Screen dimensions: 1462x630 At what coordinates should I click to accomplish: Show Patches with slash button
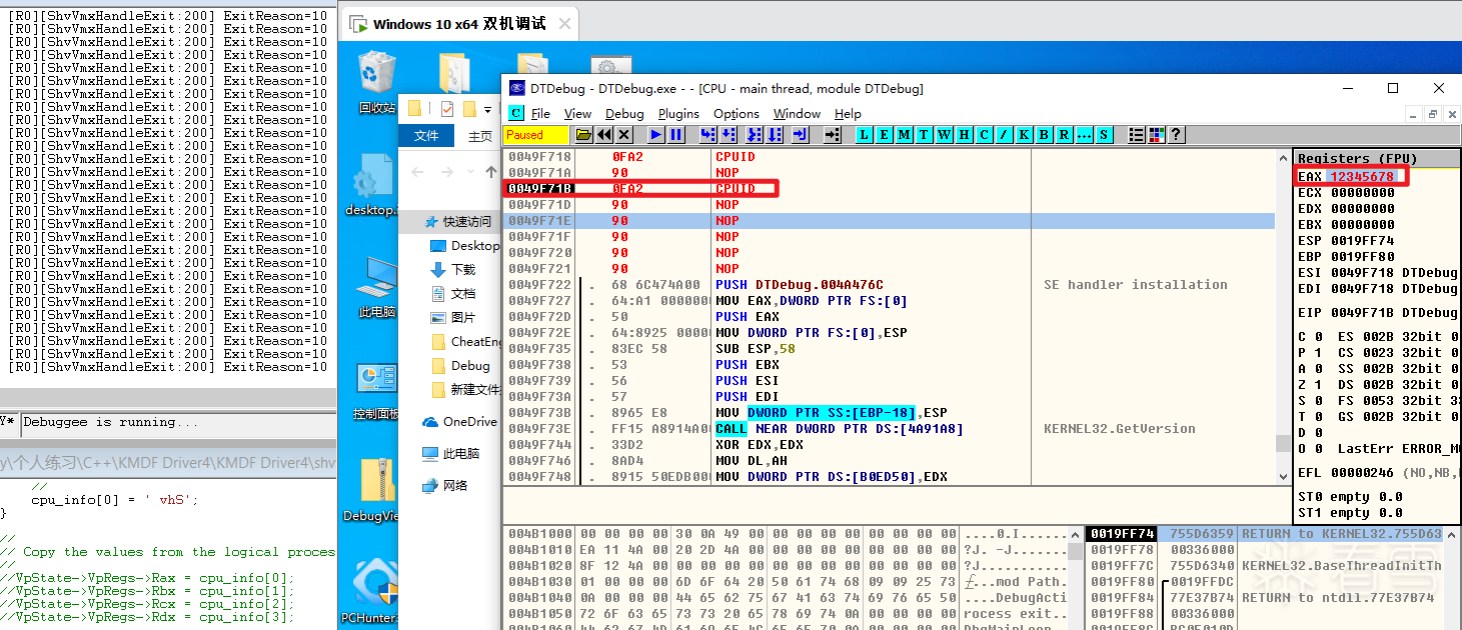pos(1004,134)
